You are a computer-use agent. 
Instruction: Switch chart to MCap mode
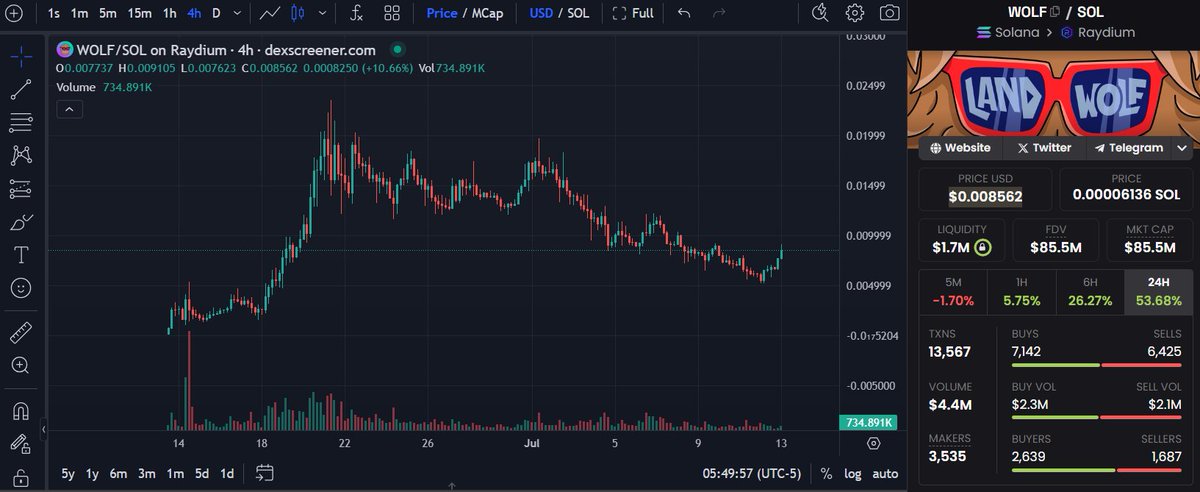(x=489, y=13)
